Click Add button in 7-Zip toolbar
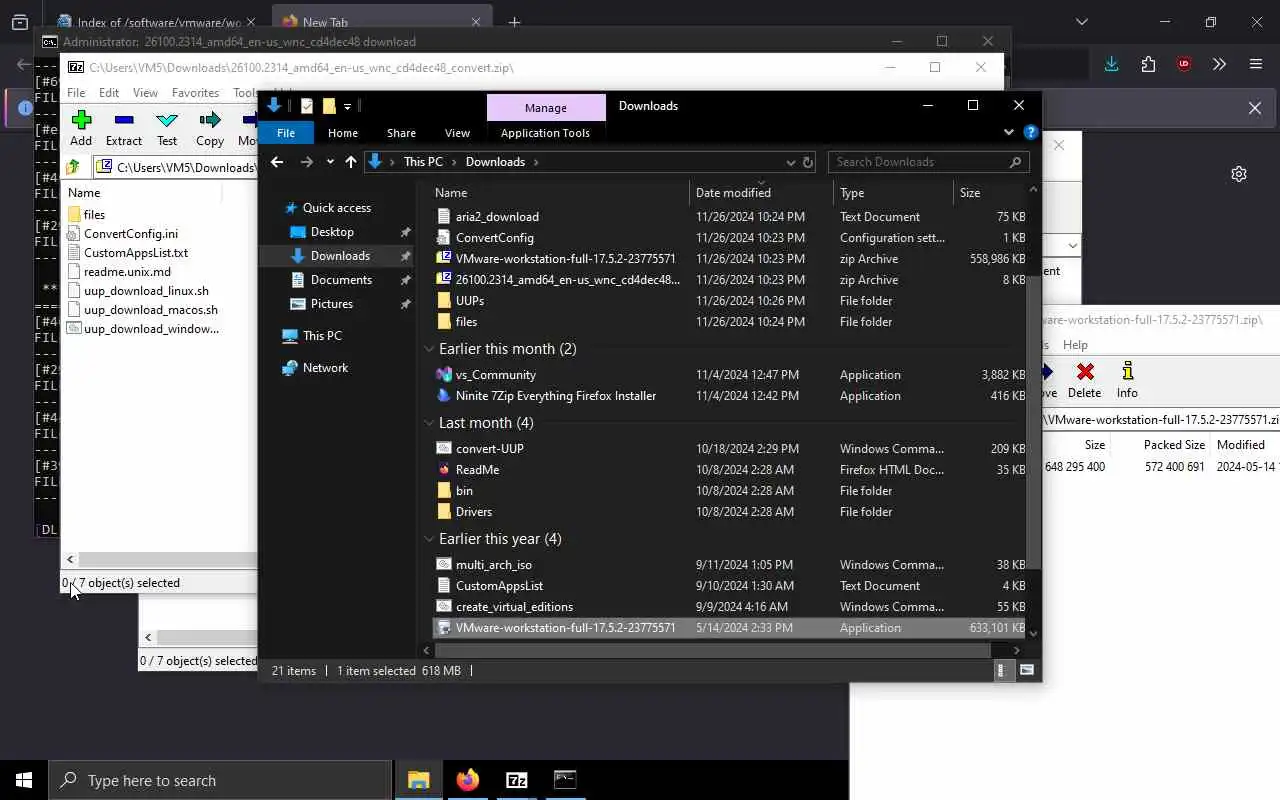 pyautogui.click(x=81, y=128)
